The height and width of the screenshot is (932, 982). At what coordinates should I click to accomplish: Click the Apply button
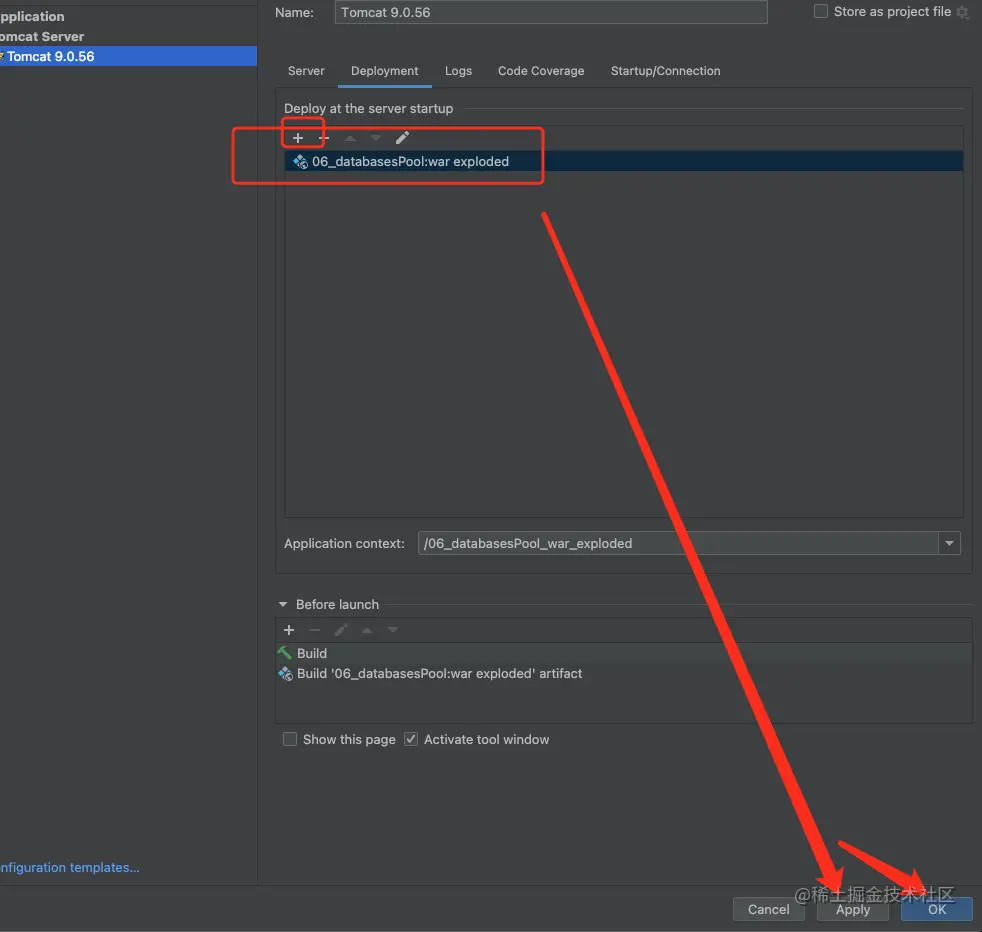tap(853, 909)
